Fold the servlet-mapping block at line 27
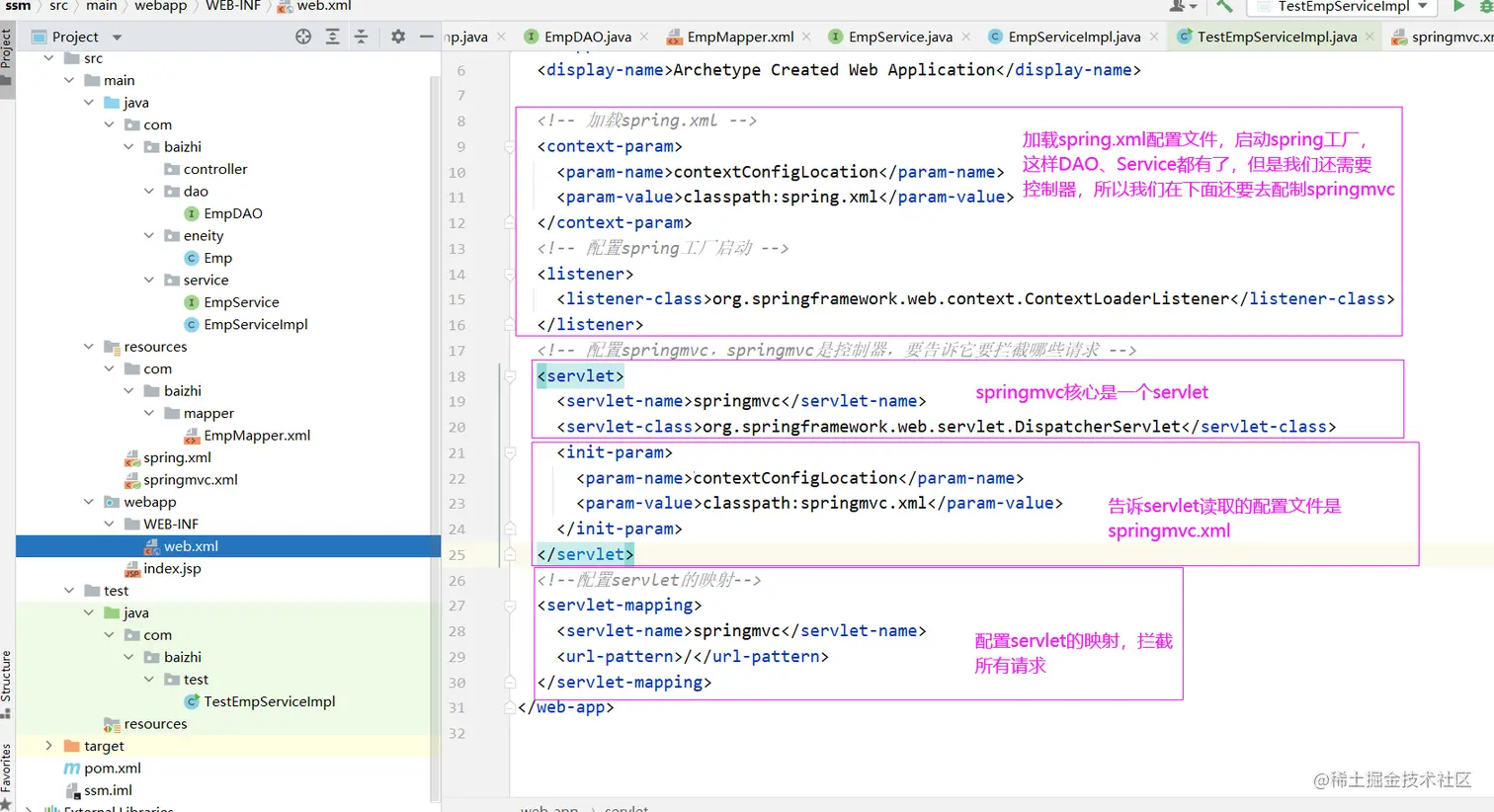Screen dimensions: 1494x812 (510, 606)
